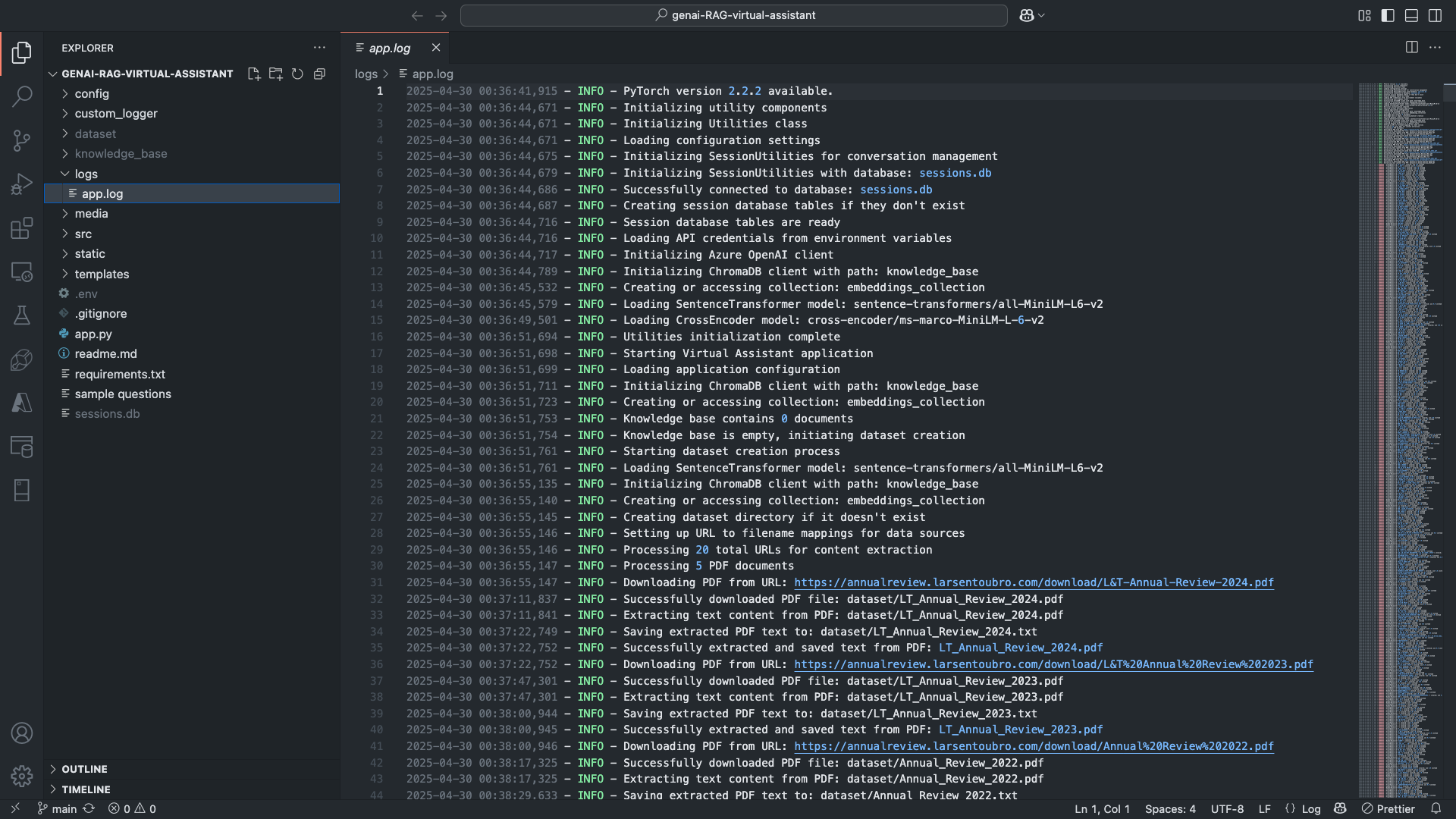This screenshot has height=819, width=1456.
Task: Click logs in the breadcrumb path
Action: click(x=366, y=74)
